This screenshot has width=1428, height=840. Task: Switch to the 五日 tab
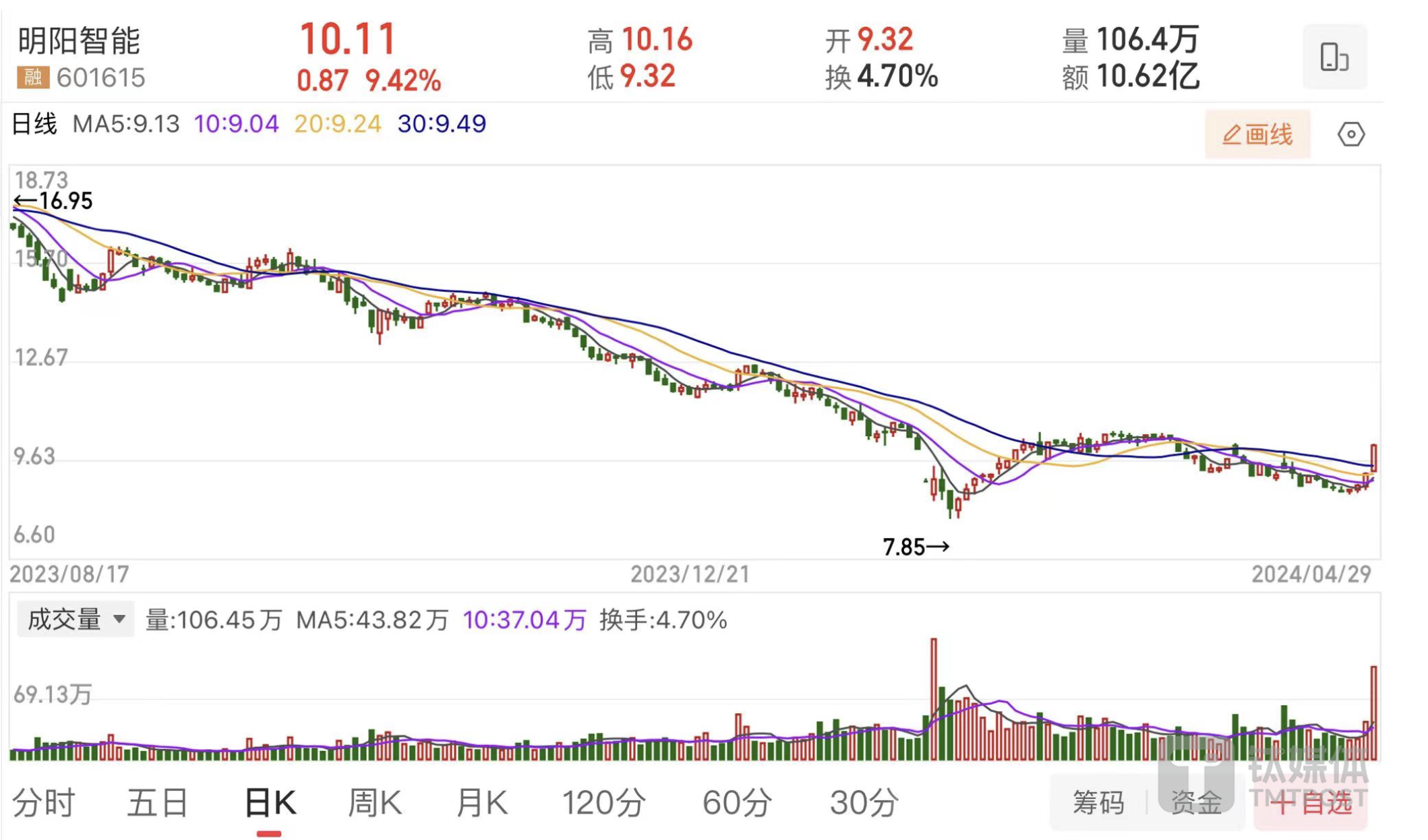click(157, 802)
